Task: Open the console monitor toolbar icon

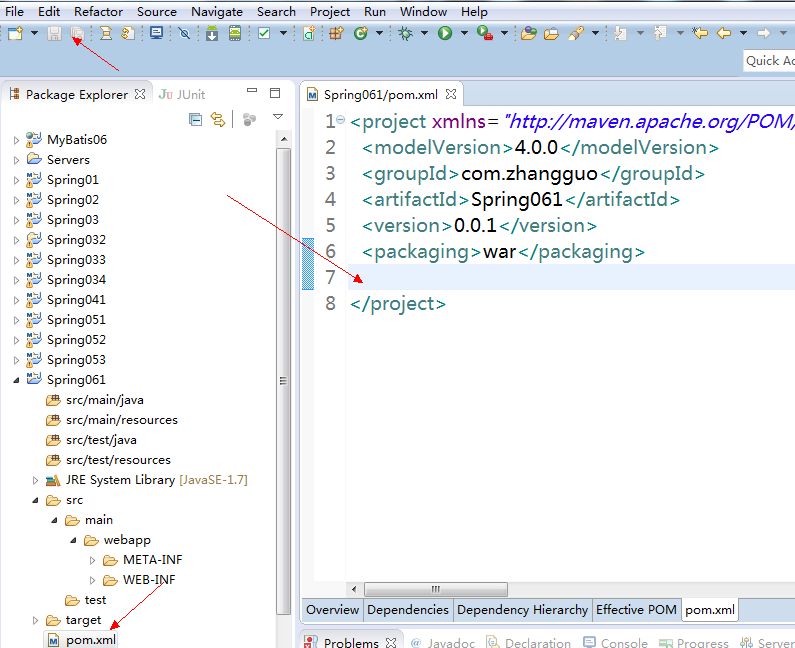Action: coord(157,33)
